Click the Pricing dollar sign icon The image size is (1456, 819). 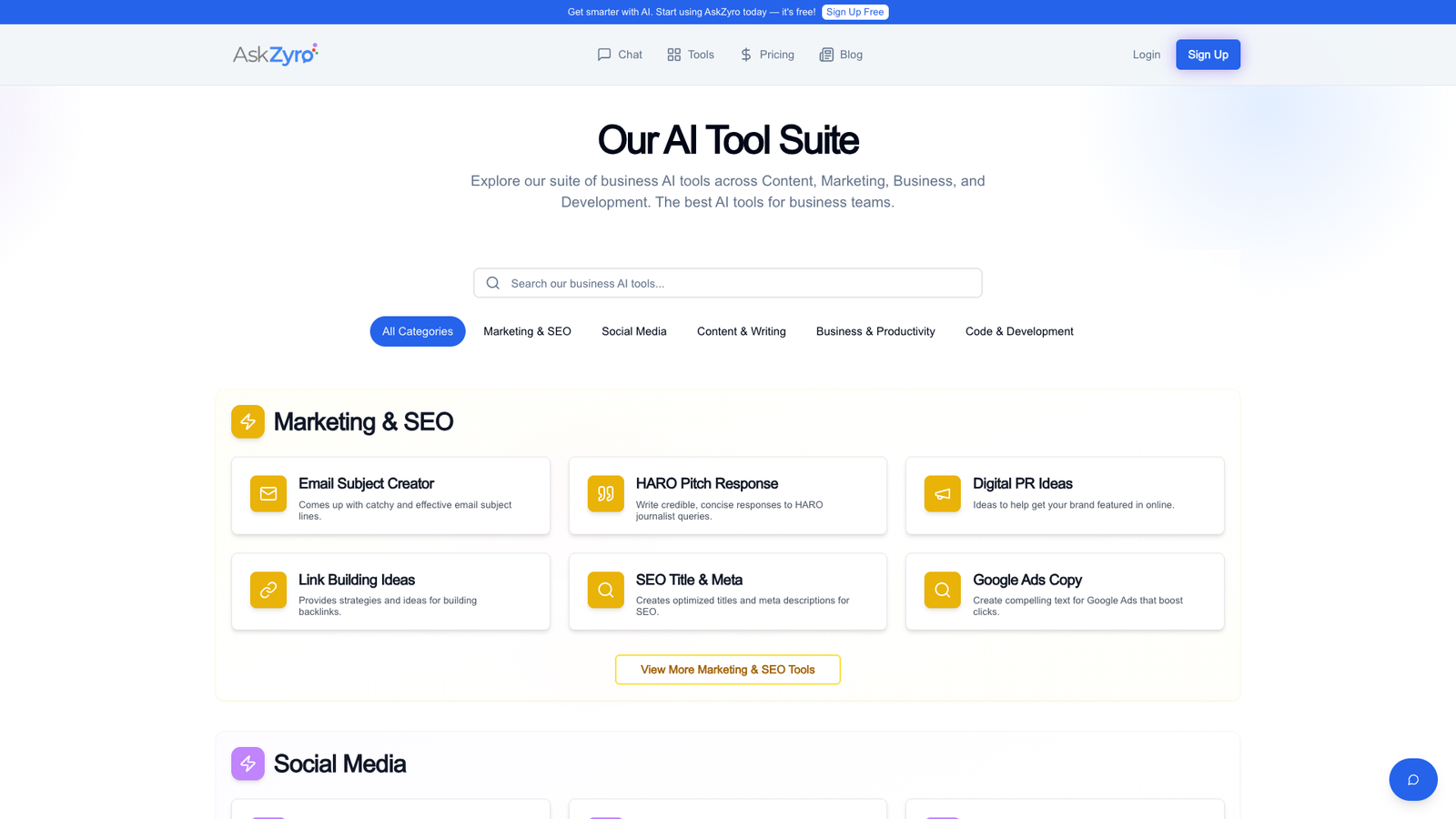[746, 55]
